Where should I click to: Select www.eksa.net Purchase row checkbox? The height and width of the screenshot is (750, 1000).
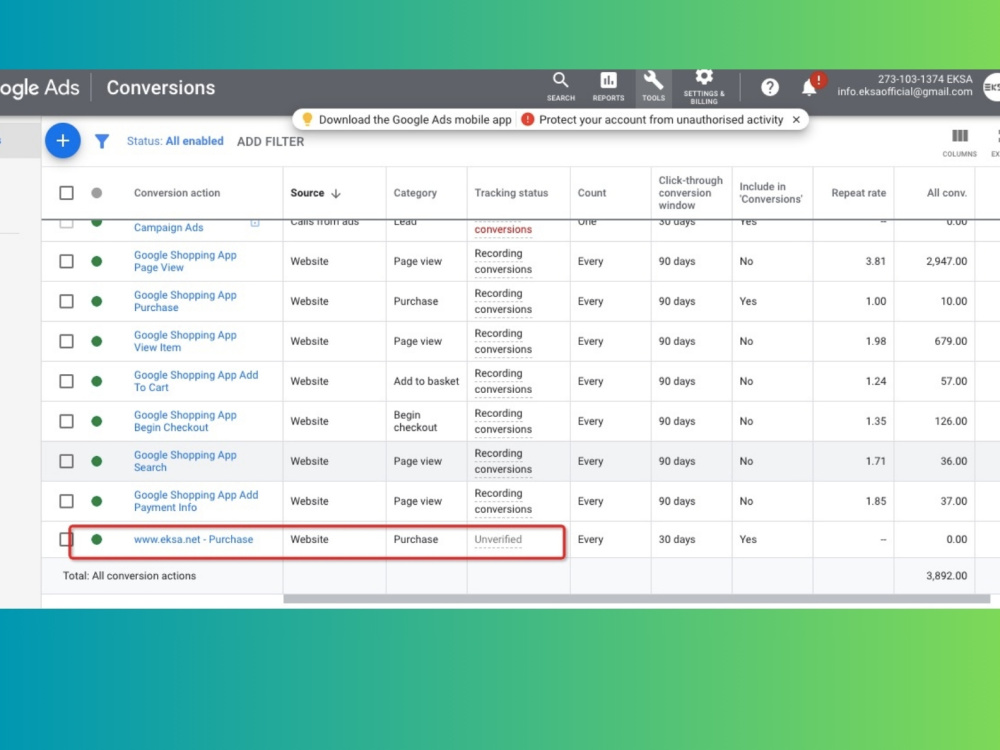[x=66, y=540]
